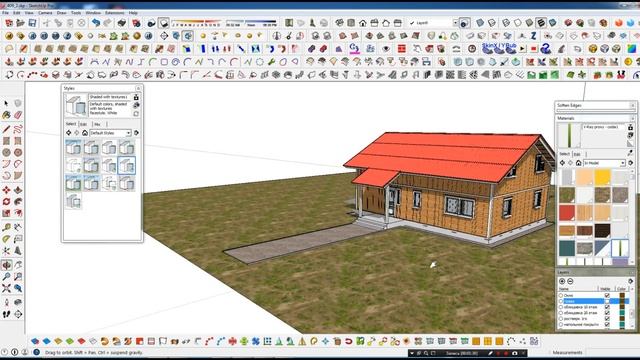Select the arrow Select tool in left toolbar

(x=6, y=103)
